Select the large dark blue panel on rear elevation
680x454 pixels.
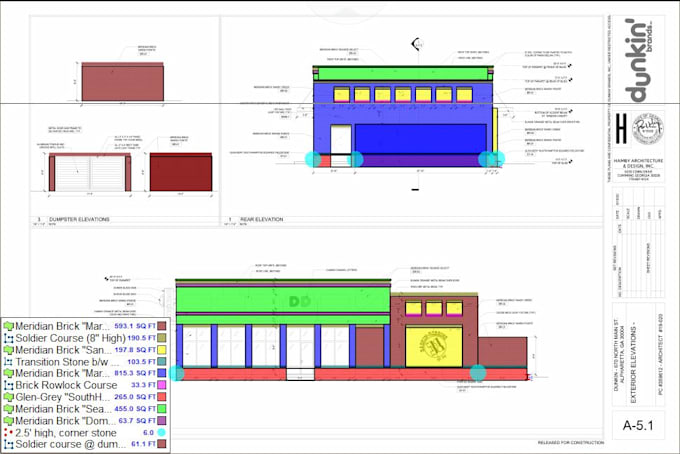[421, 139]
